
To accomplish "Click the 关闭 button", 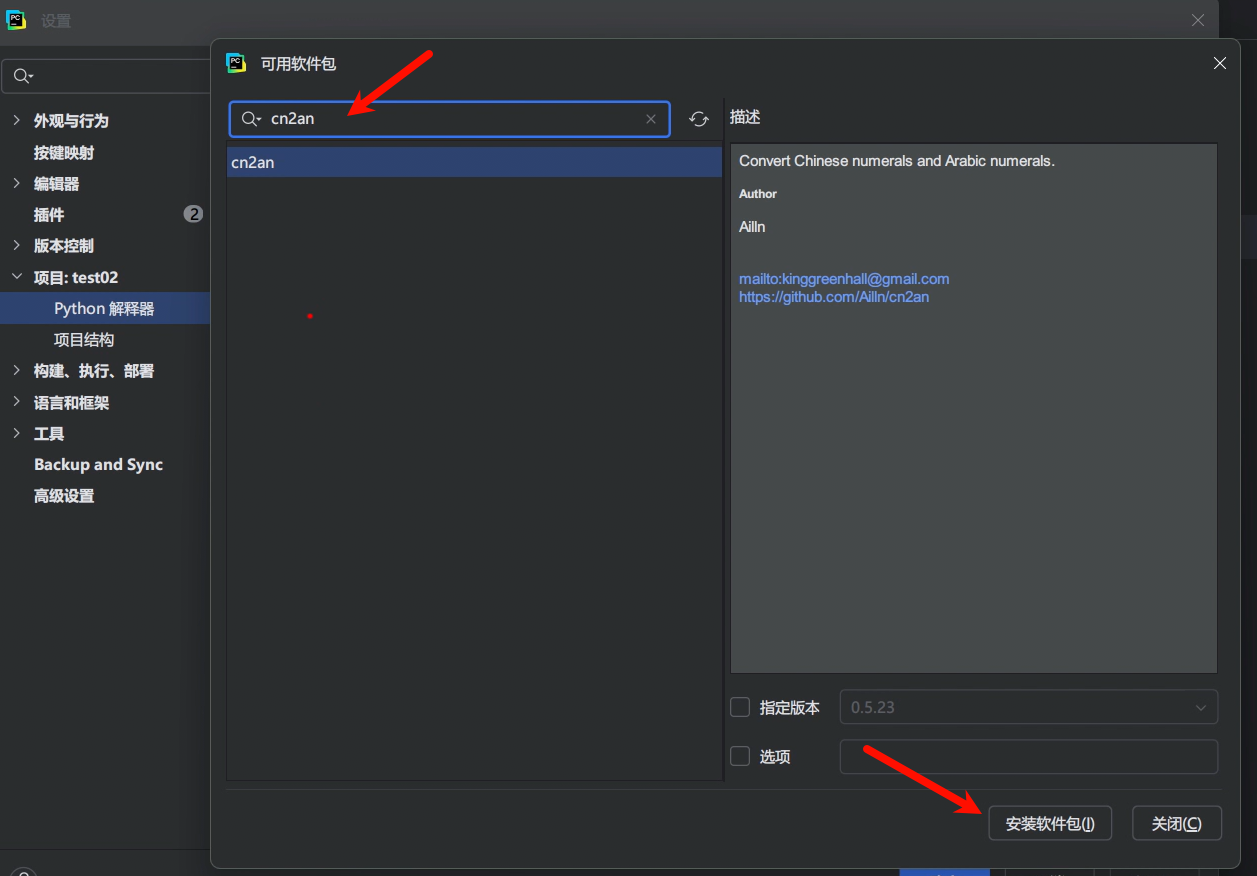I will 1177,824.
